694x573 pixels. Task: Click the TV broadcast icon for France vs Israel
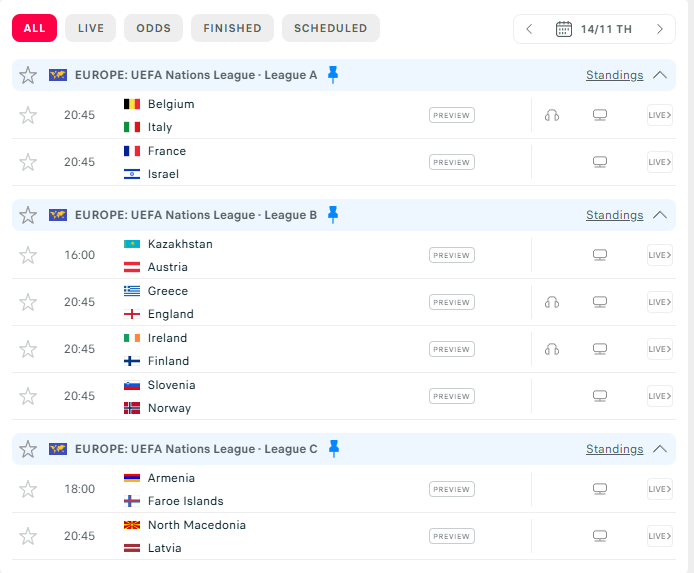(x=600, y=162)
